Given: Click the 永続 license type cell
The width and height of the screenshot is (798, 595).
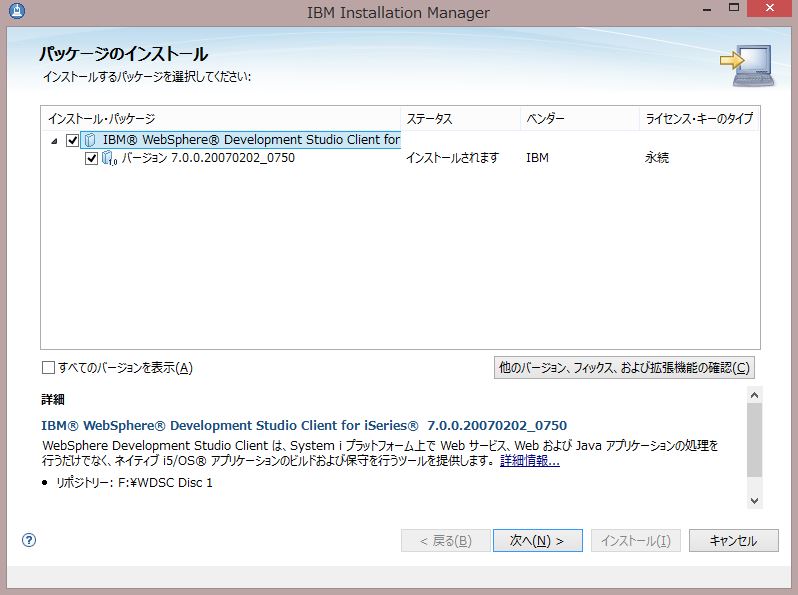Looking at the screenshot, I should tap(657, 158).
